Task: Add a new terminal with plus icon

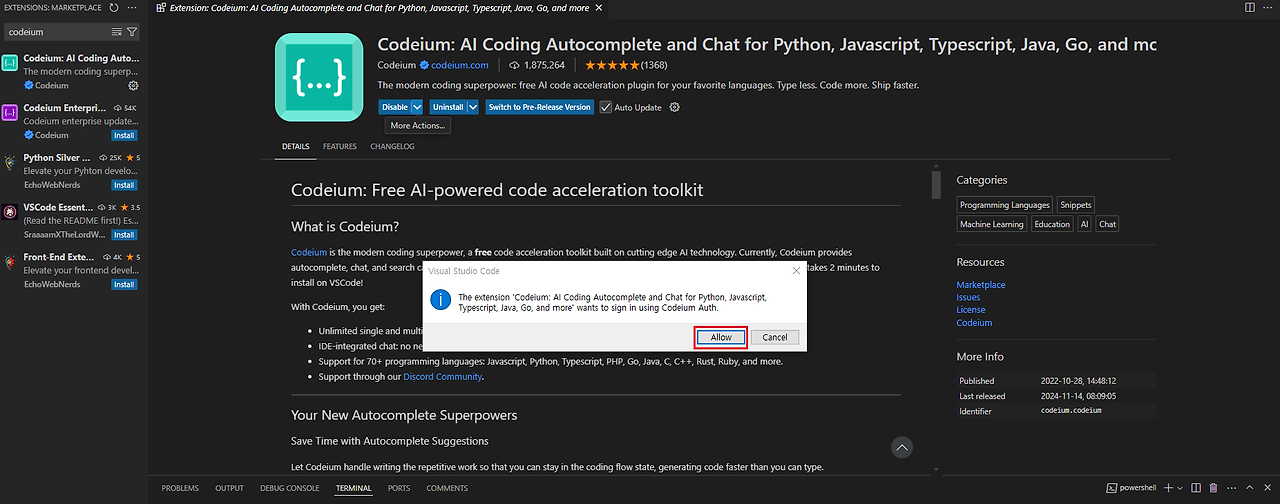Action: (x=1168, y=488)
